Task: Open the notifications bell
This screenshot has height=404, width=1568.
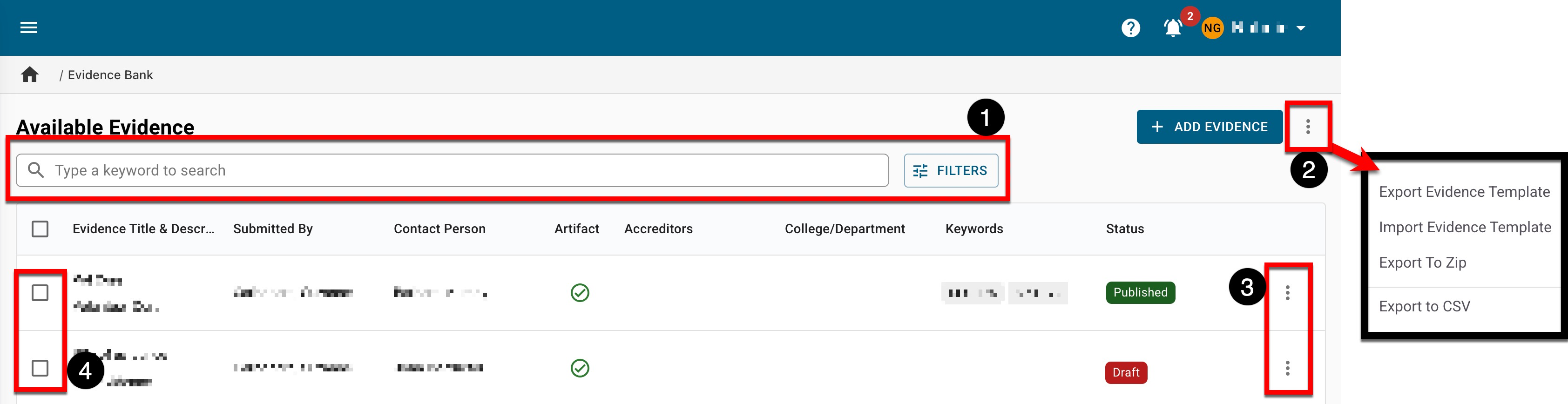Action: click(x=1172, y=28)
